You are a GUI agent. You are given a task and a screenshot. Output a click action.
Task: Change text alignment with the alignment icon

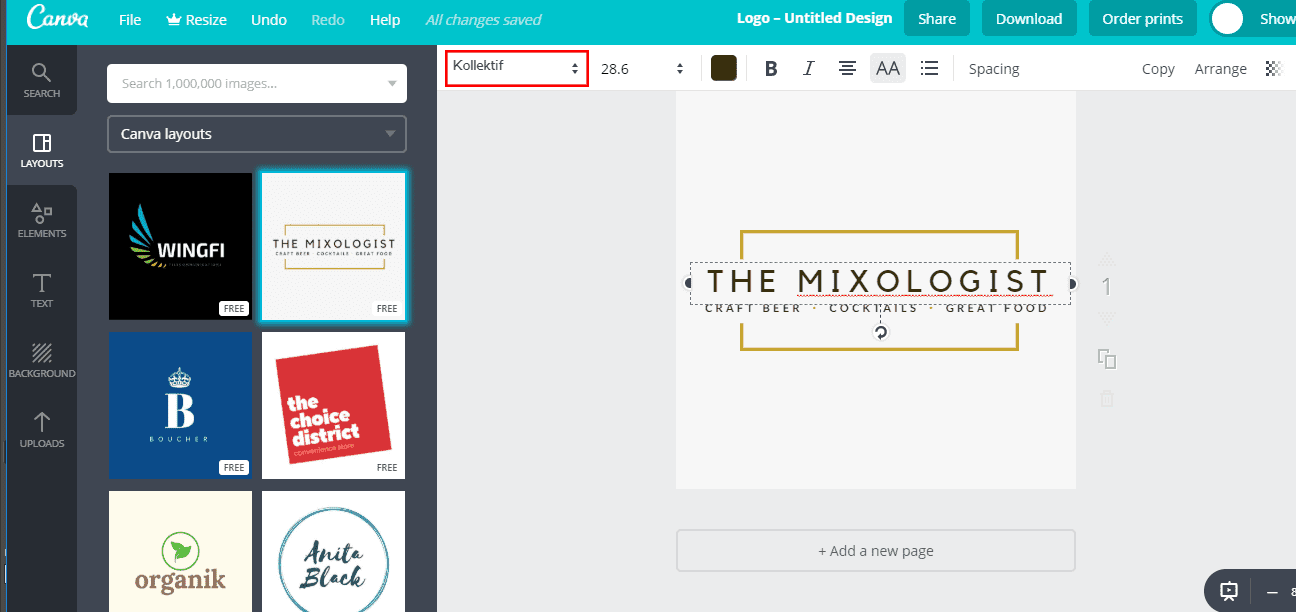coord(847,68)
